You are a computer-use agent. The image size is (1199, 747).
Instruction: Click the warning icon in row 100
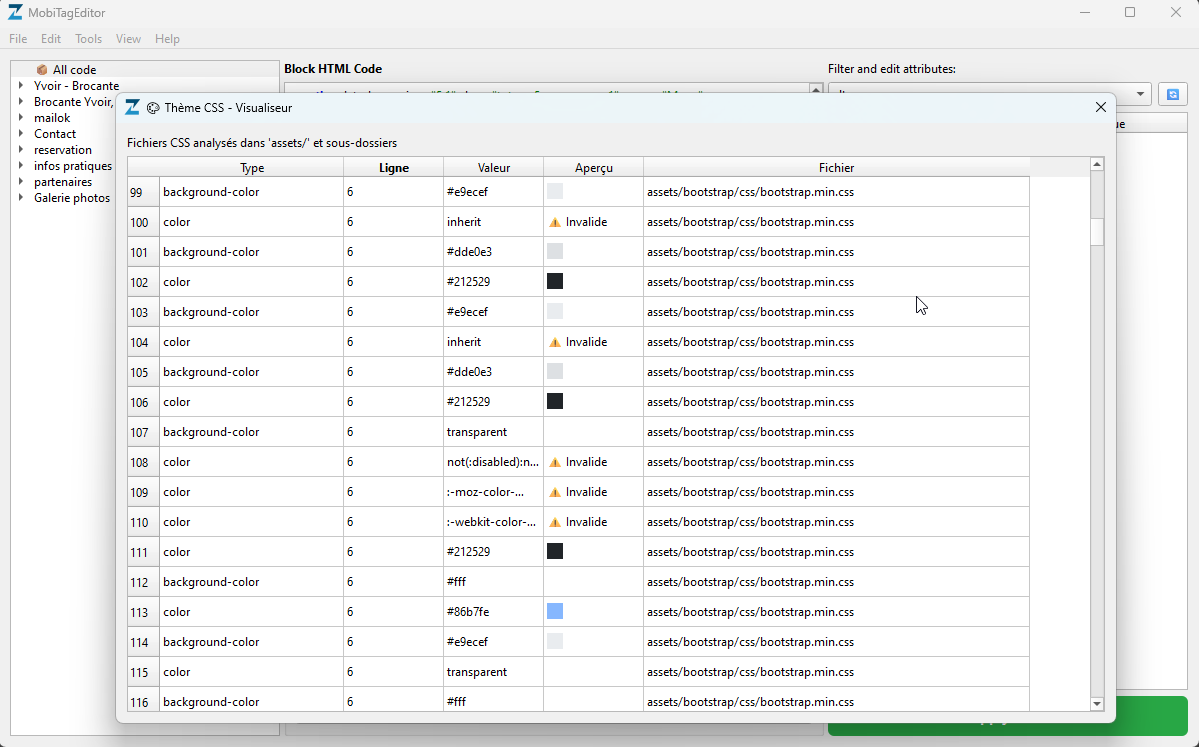click(x=555, y=222)
